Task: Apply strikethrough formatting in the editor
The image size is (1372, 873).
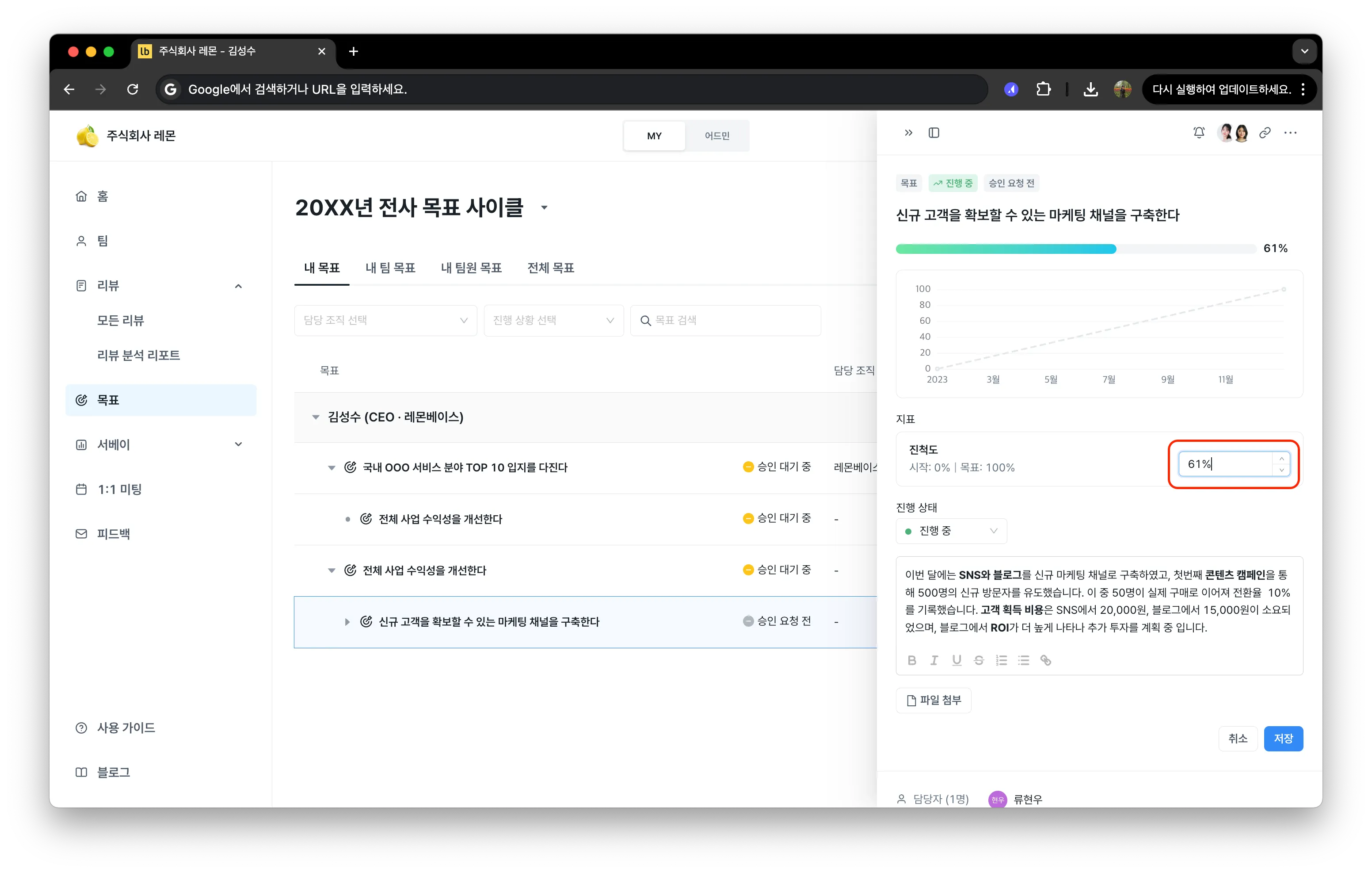Action: coord(979,660)
